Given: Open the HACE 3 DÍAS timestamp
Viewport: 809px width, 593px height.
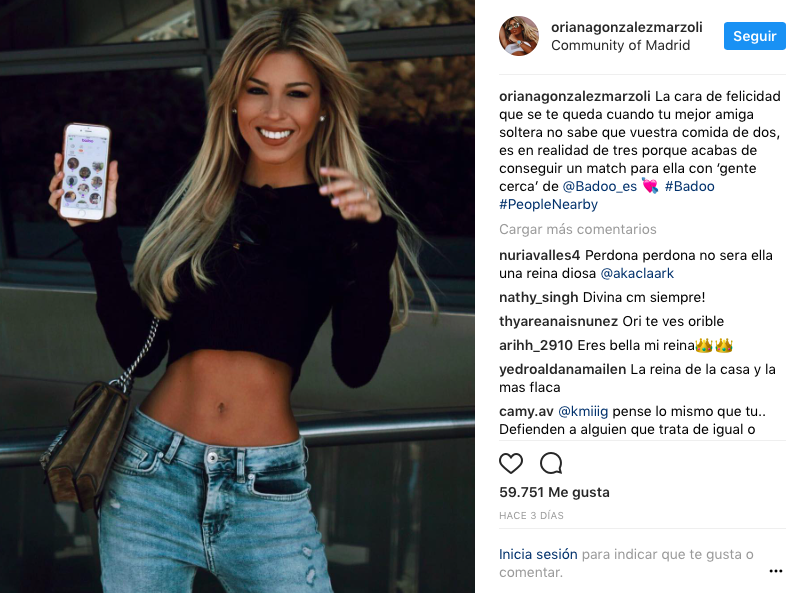Looking at the screenshot, I should click(x=531, y=516).
